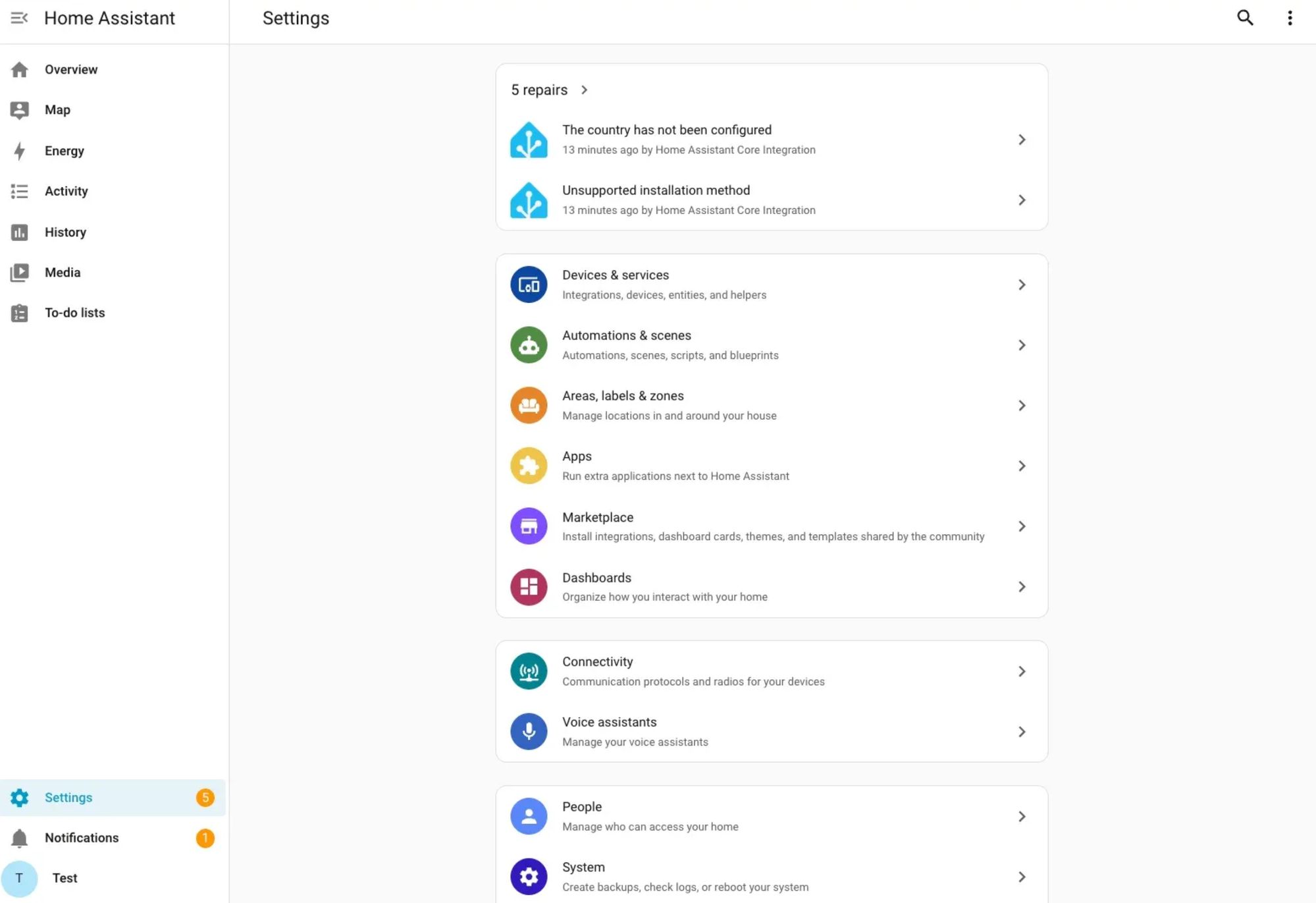This screenshot has width=1316, height=903.
Task: Click the History chart sidebar icon
Action: 20,232
